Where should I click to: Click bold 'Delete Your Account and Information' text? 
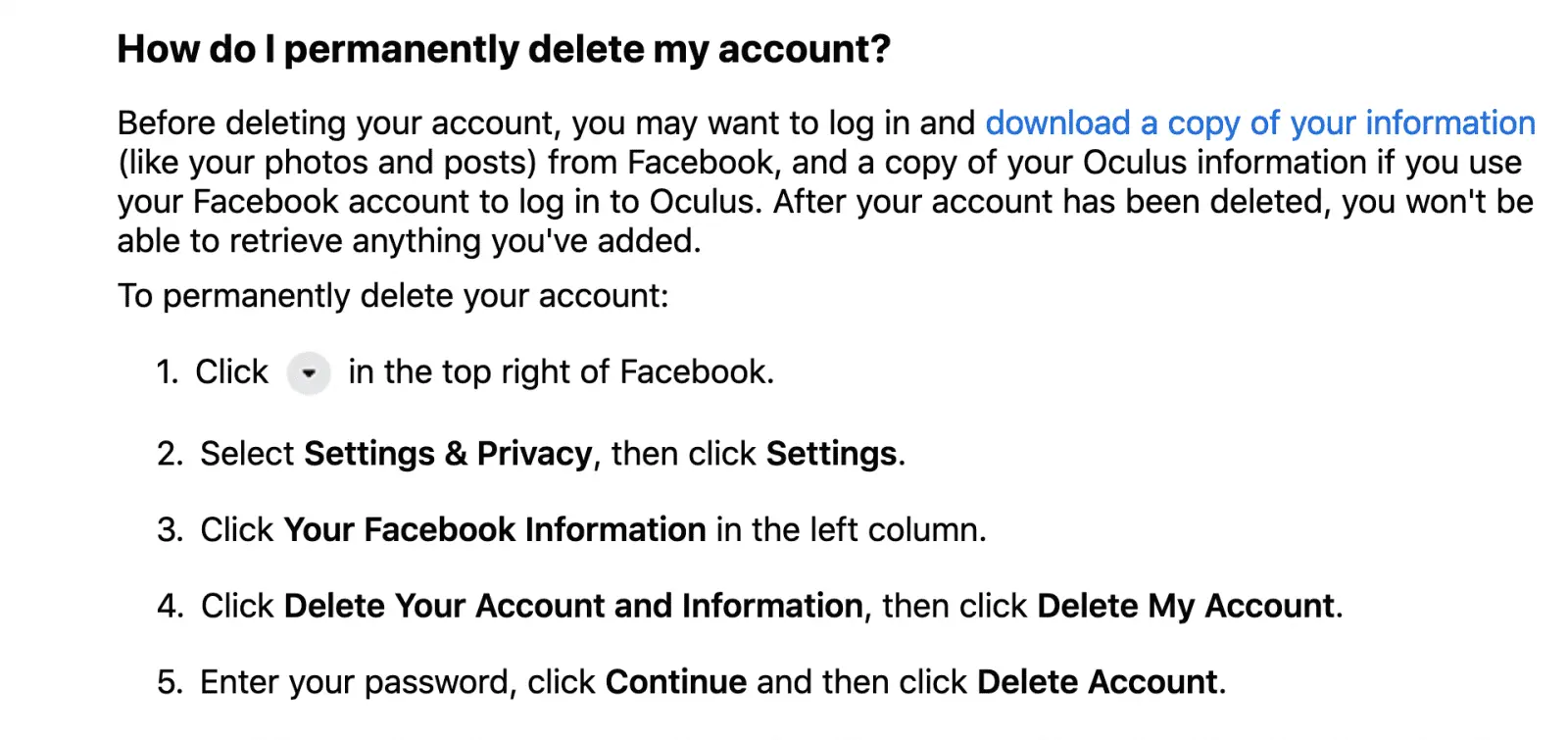pos(573,607)
